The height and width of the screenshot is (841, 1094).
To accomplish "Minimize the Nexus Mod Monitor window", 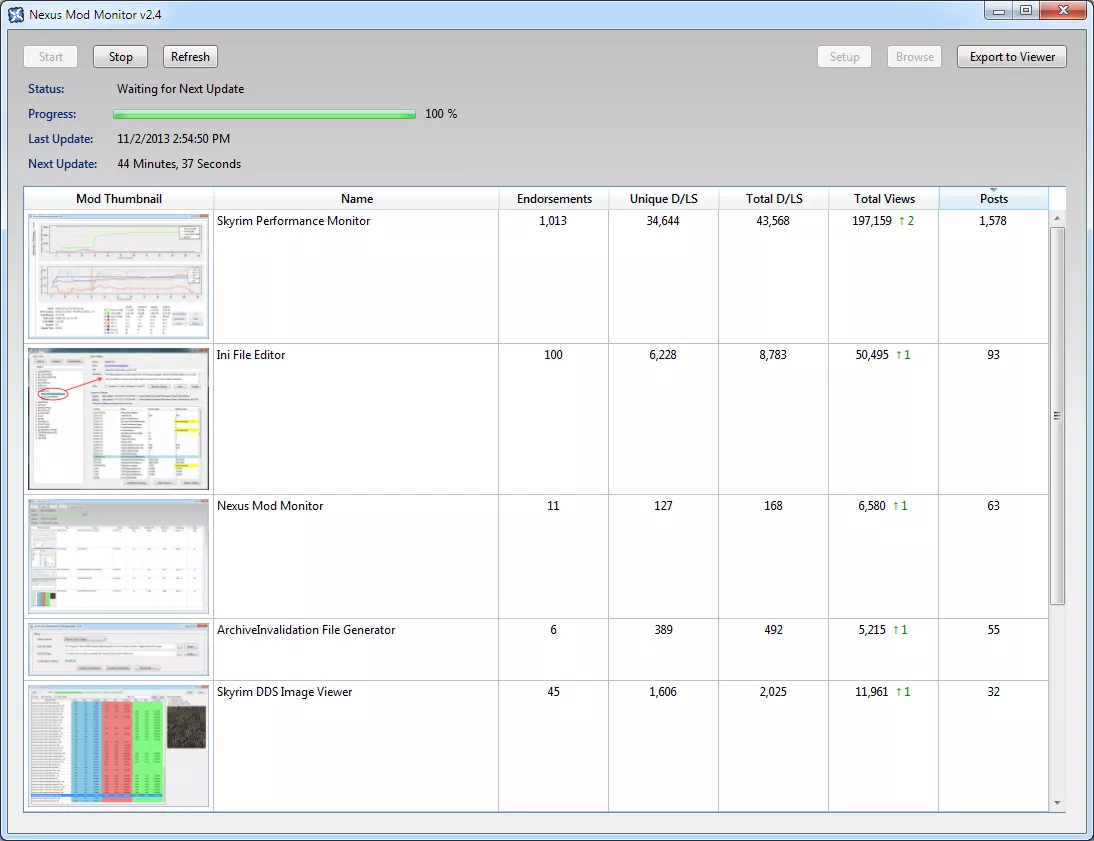I will (998, 10).
